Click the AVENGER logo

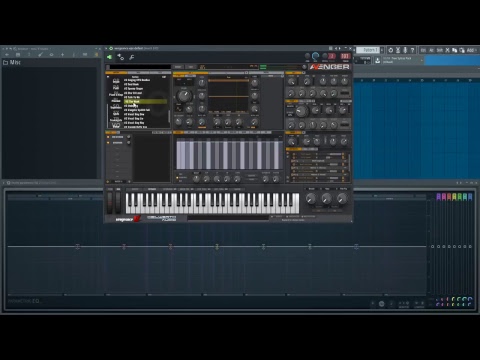click(x=329, y=67)
